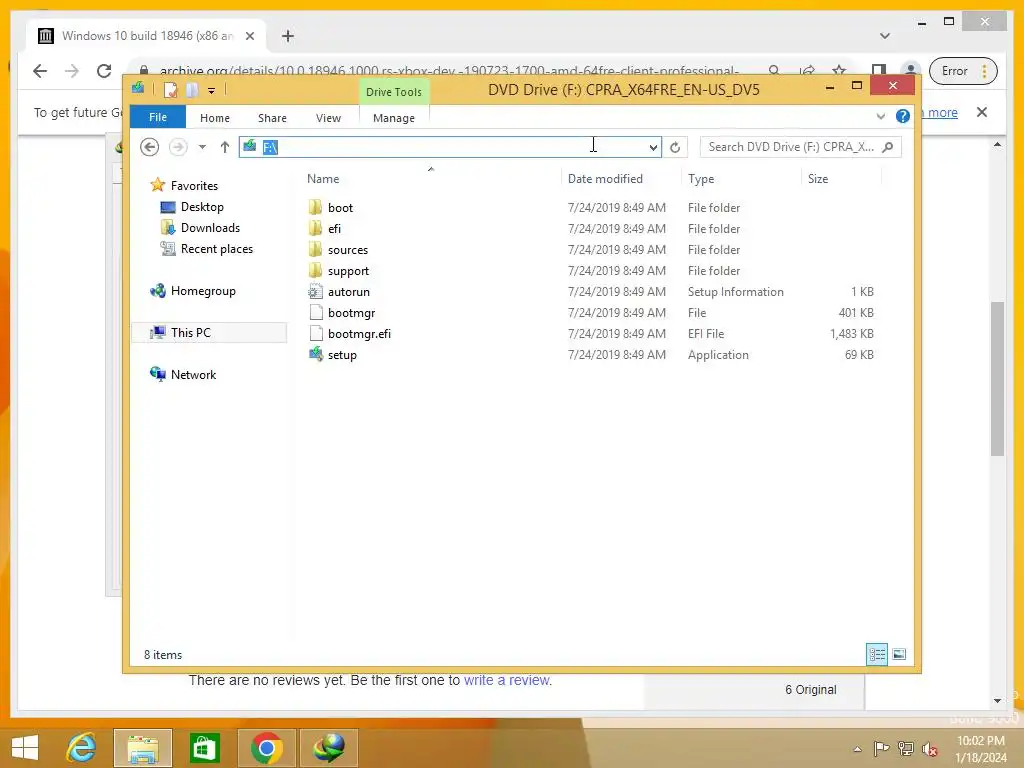Reload the Chrome page

(x=104, y=71)
